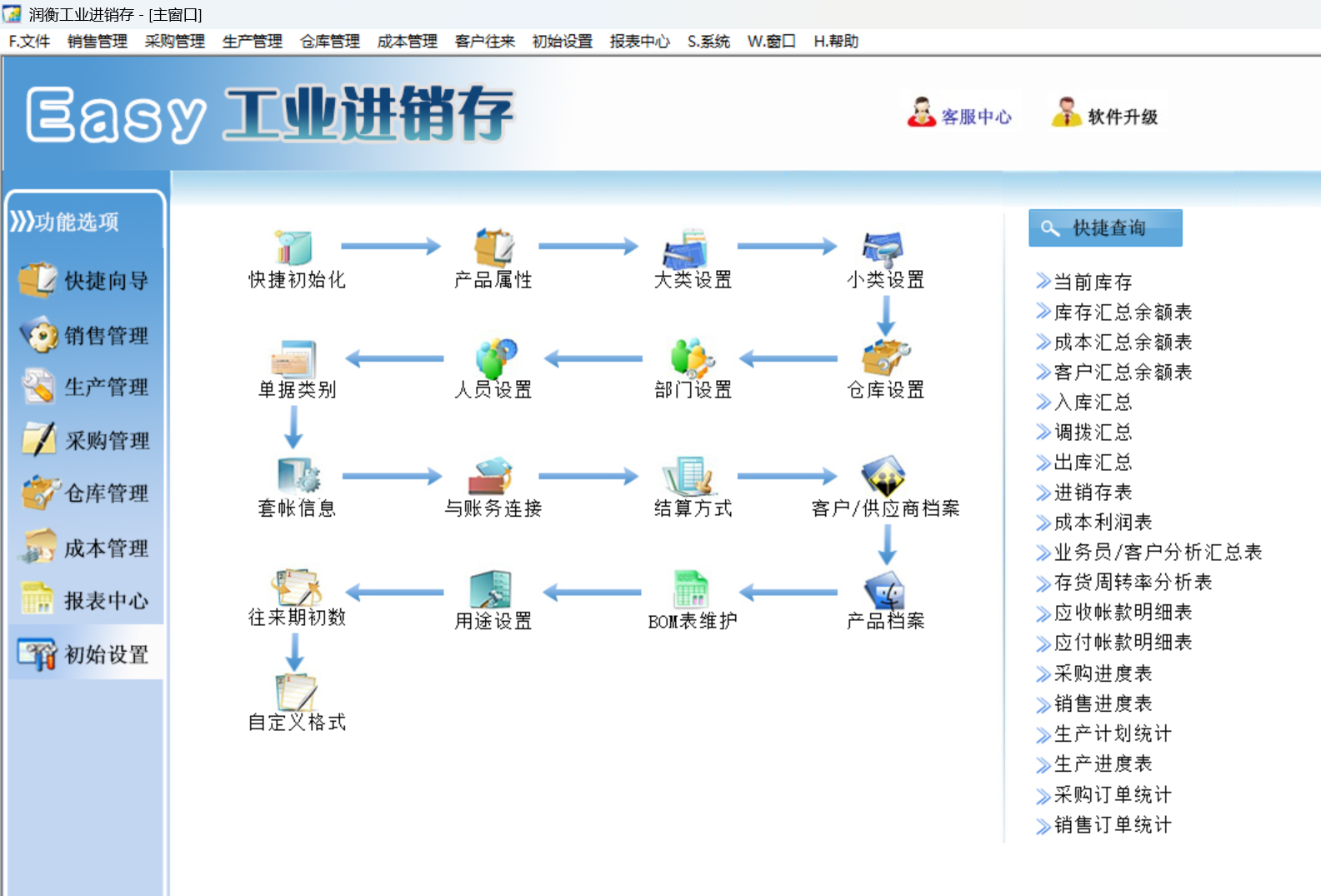Open the 结算方式 icon
This screenshot has width=1321, height=896.
[689, 475]
